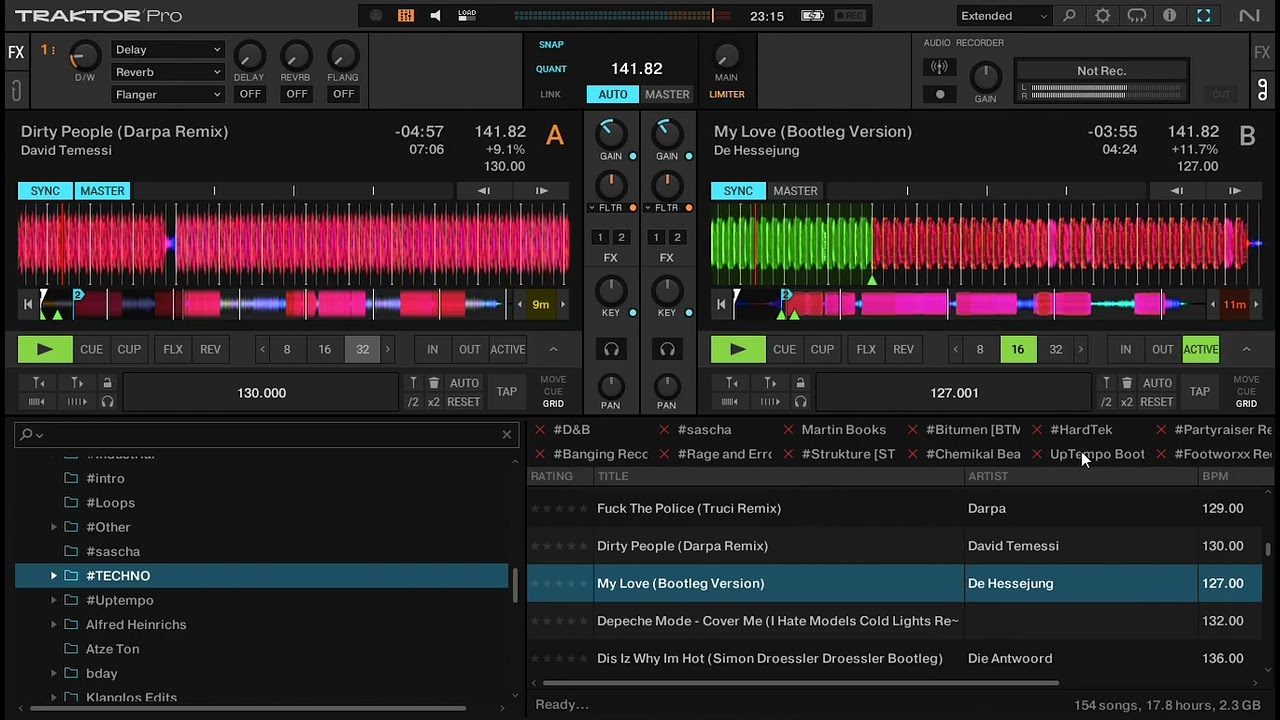Viewport: 1280px width, 720px height.
Task: Sort the track list by the ARTIST column
Action: coord(1081,476)
